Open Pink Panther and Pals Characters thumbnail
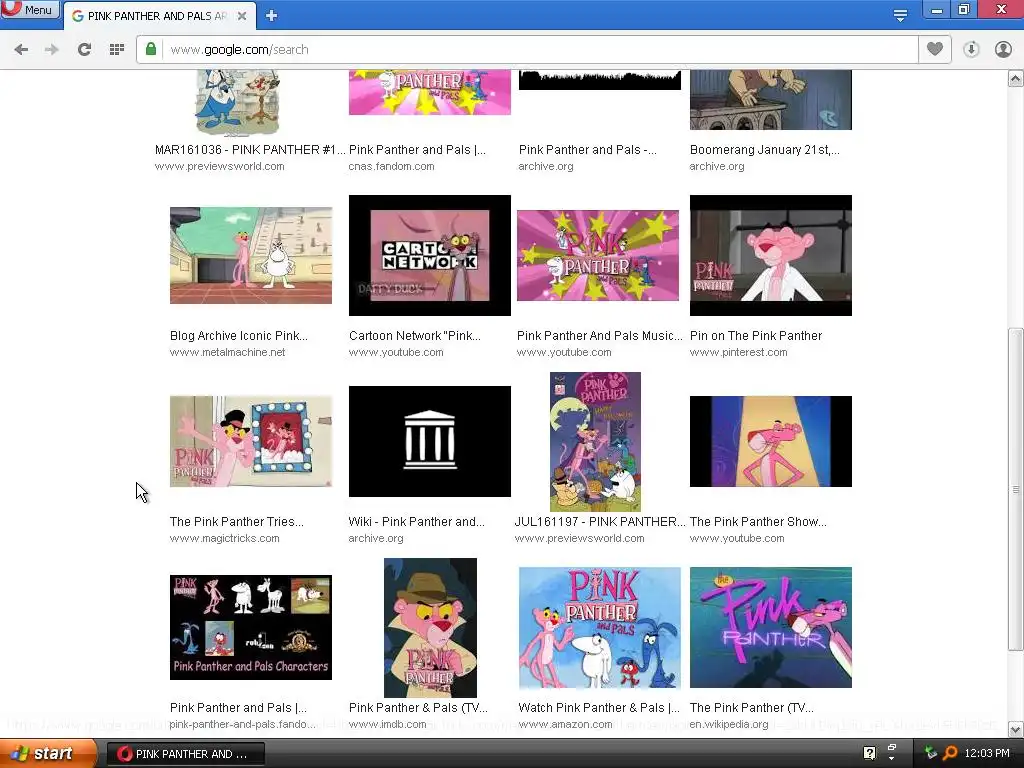Image resolution: width=1024 pixels, height=768 pixels. point(251,628)
